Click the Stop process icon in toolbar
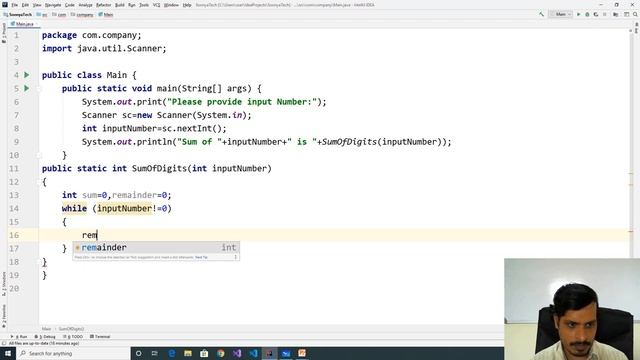The height and width of the screenshot is (360, 640). tap(605, 14)
